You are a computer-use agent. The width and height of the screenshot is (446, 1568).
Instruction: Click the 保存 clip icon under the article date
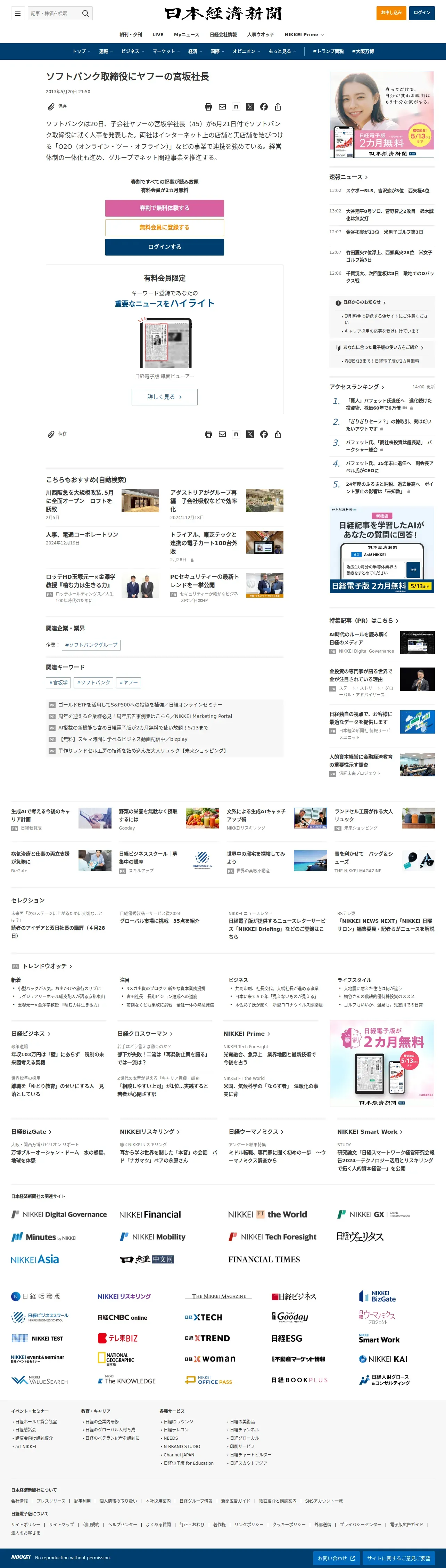pos(51,106)
